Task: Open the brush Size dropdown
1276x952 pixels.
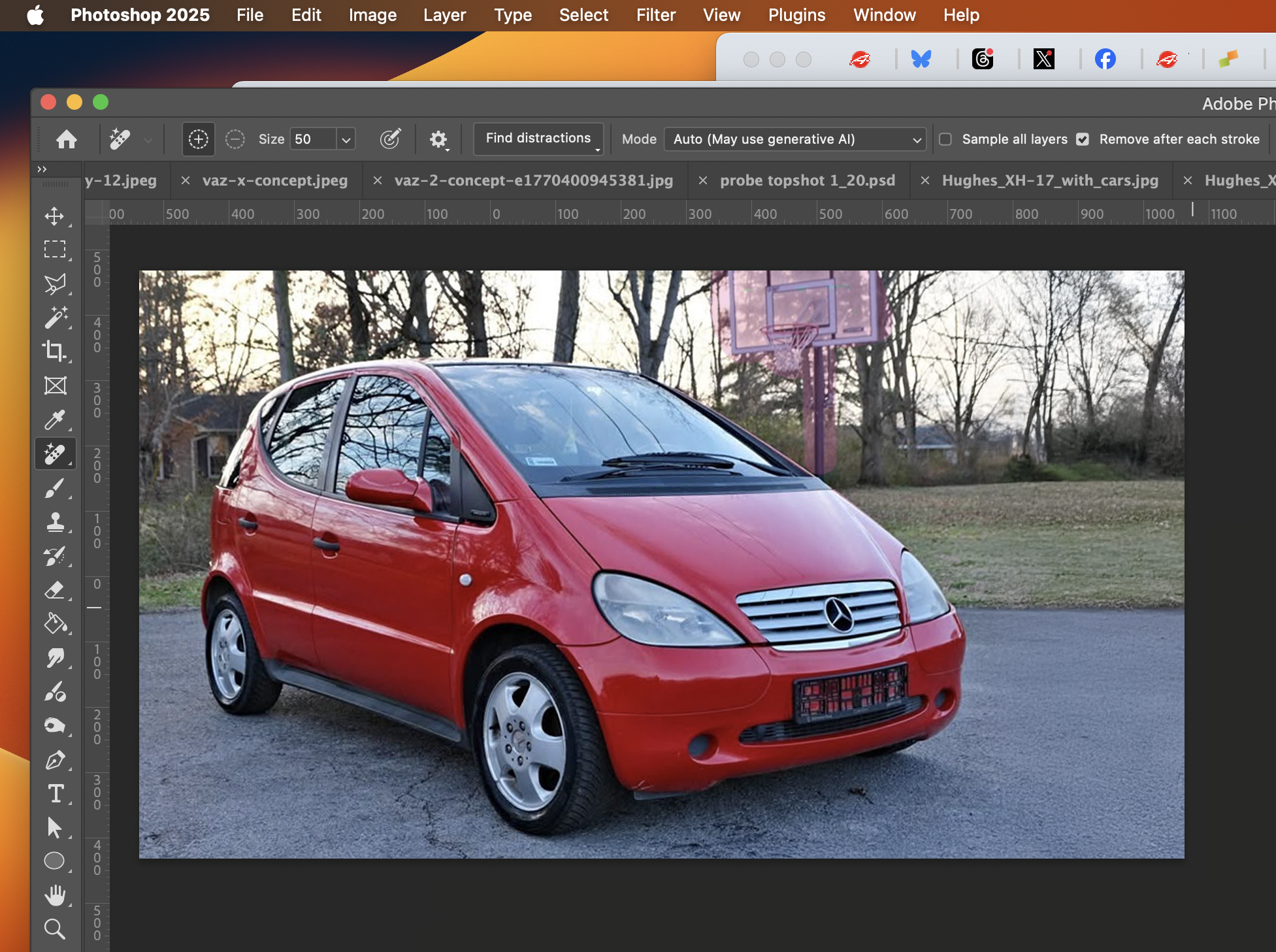Action: pos(345,139)
